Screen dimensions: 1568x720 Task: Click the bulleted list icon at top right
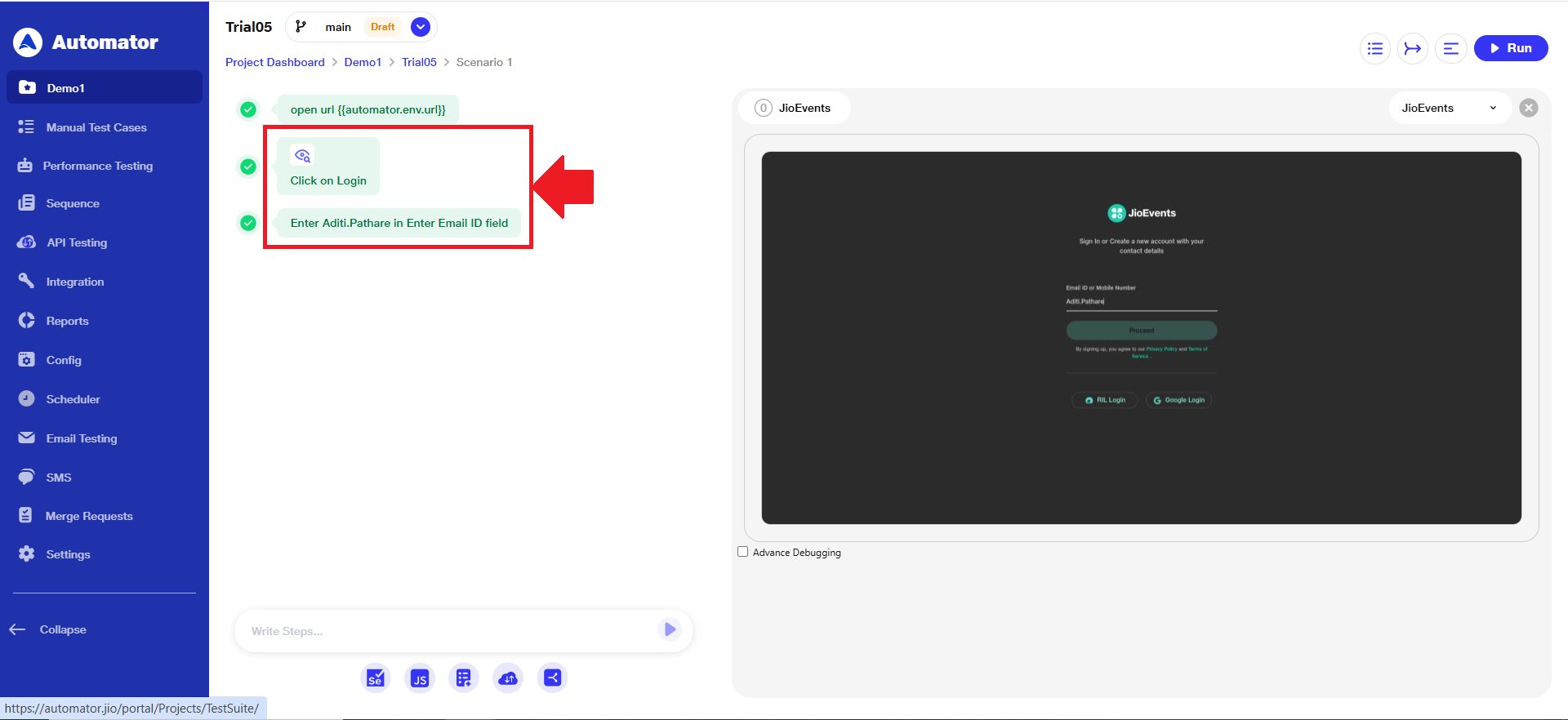(1374, 48)
